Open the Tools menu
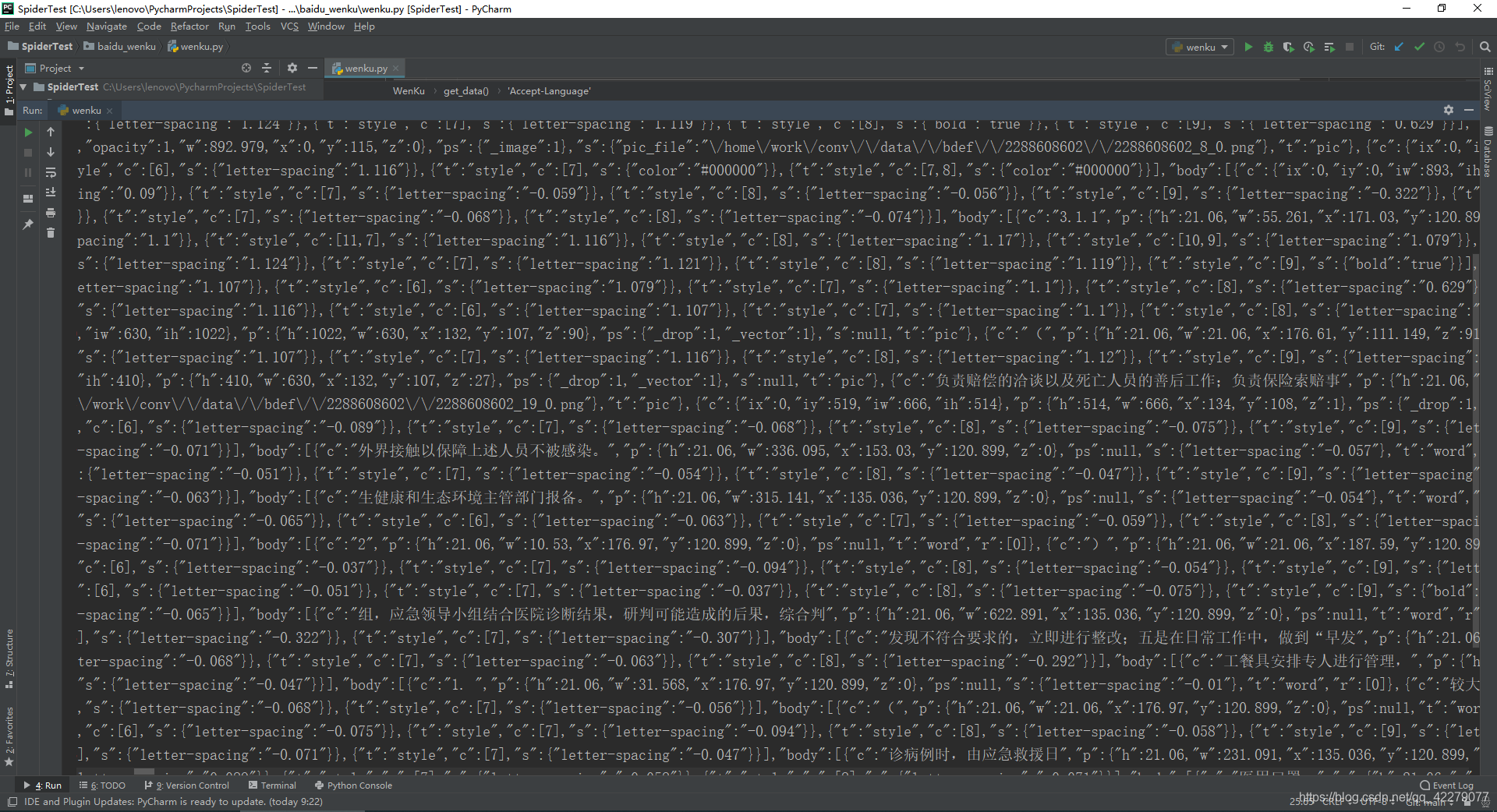This screenshot has height=812, width=1497. (x=257, y=26)
